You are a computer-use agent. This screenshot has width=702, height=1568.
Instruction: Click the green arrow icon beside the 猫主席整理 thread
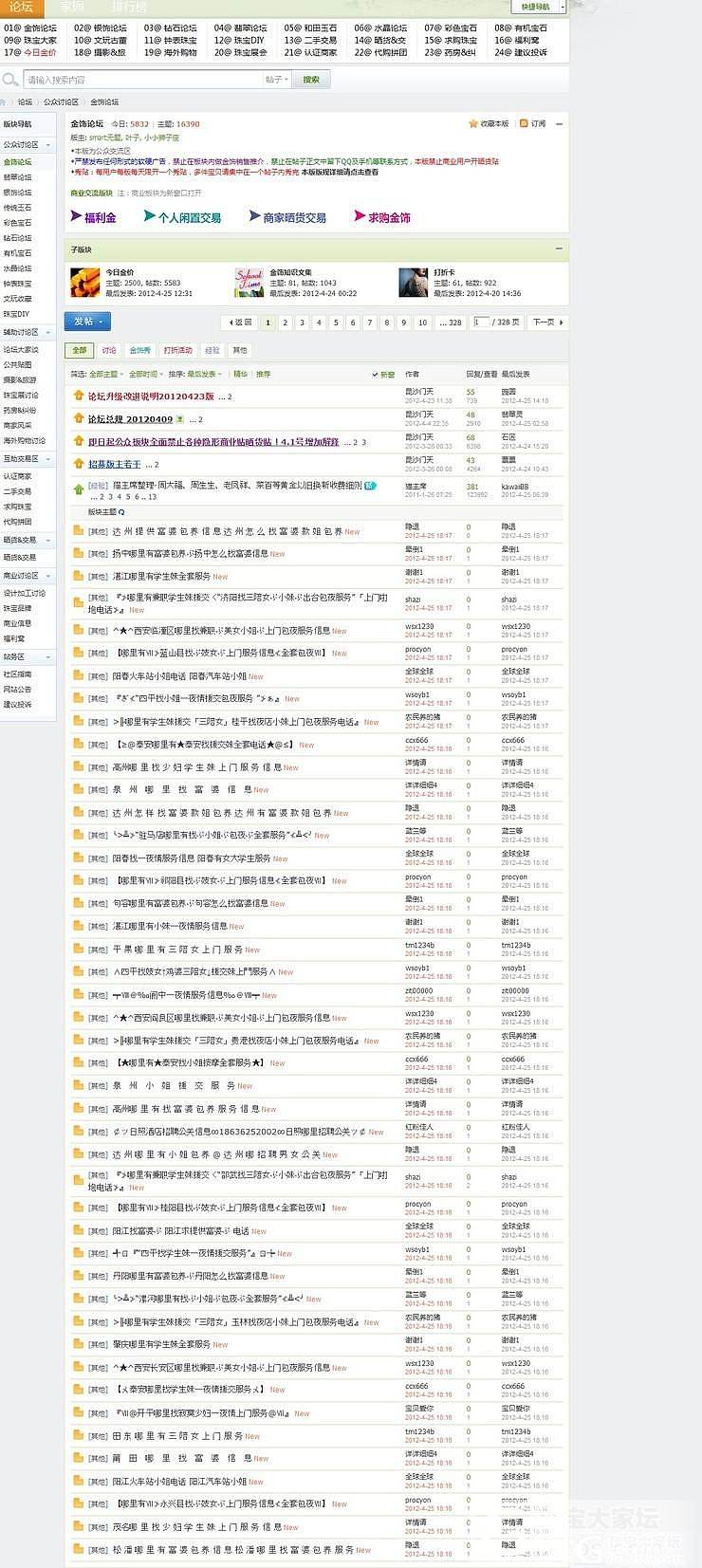(x=79, y=489)
